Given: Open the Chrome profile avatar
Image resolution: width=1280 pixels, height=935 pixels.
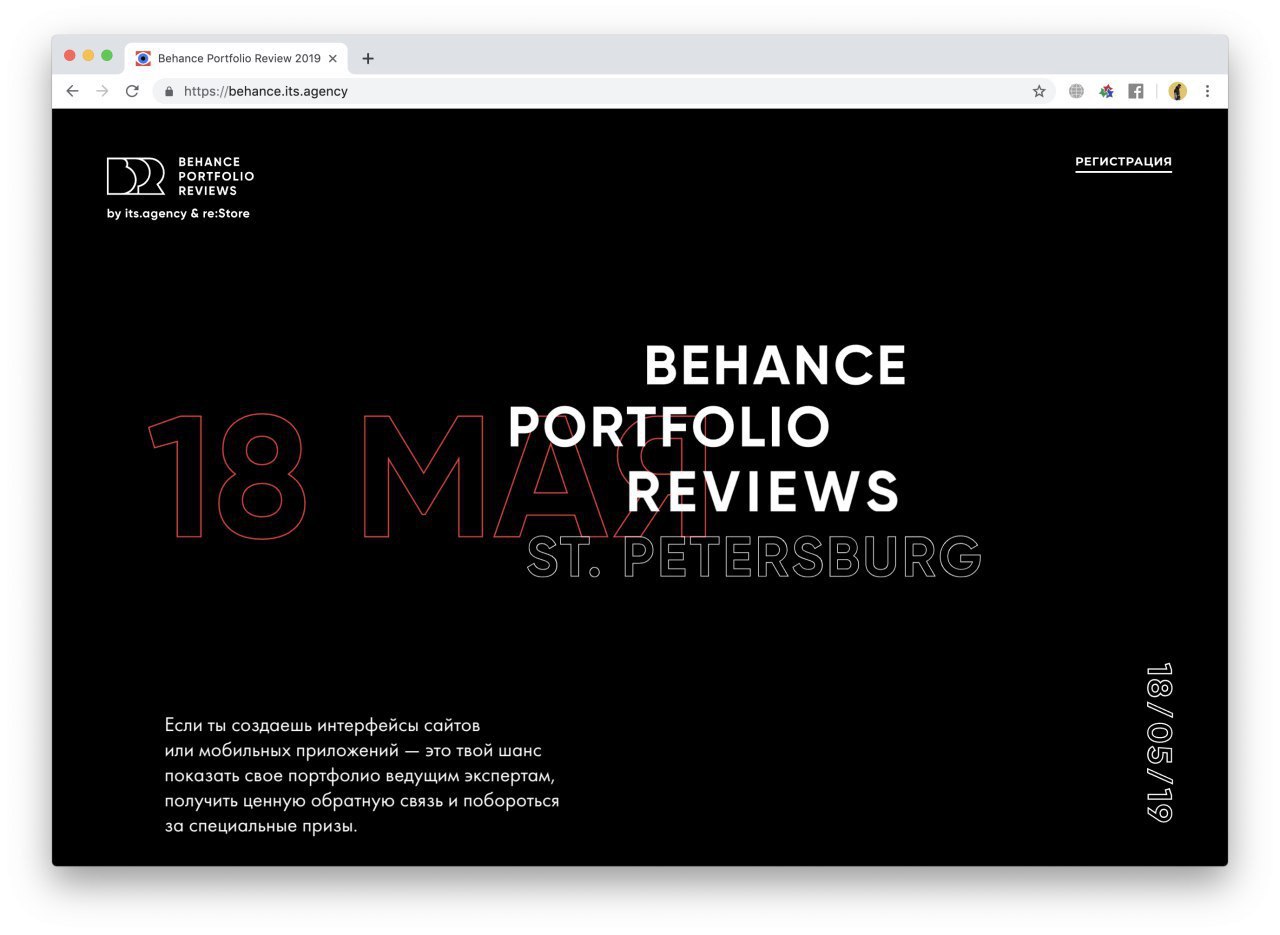Looking at the screenshot, I should point(1178,91).
